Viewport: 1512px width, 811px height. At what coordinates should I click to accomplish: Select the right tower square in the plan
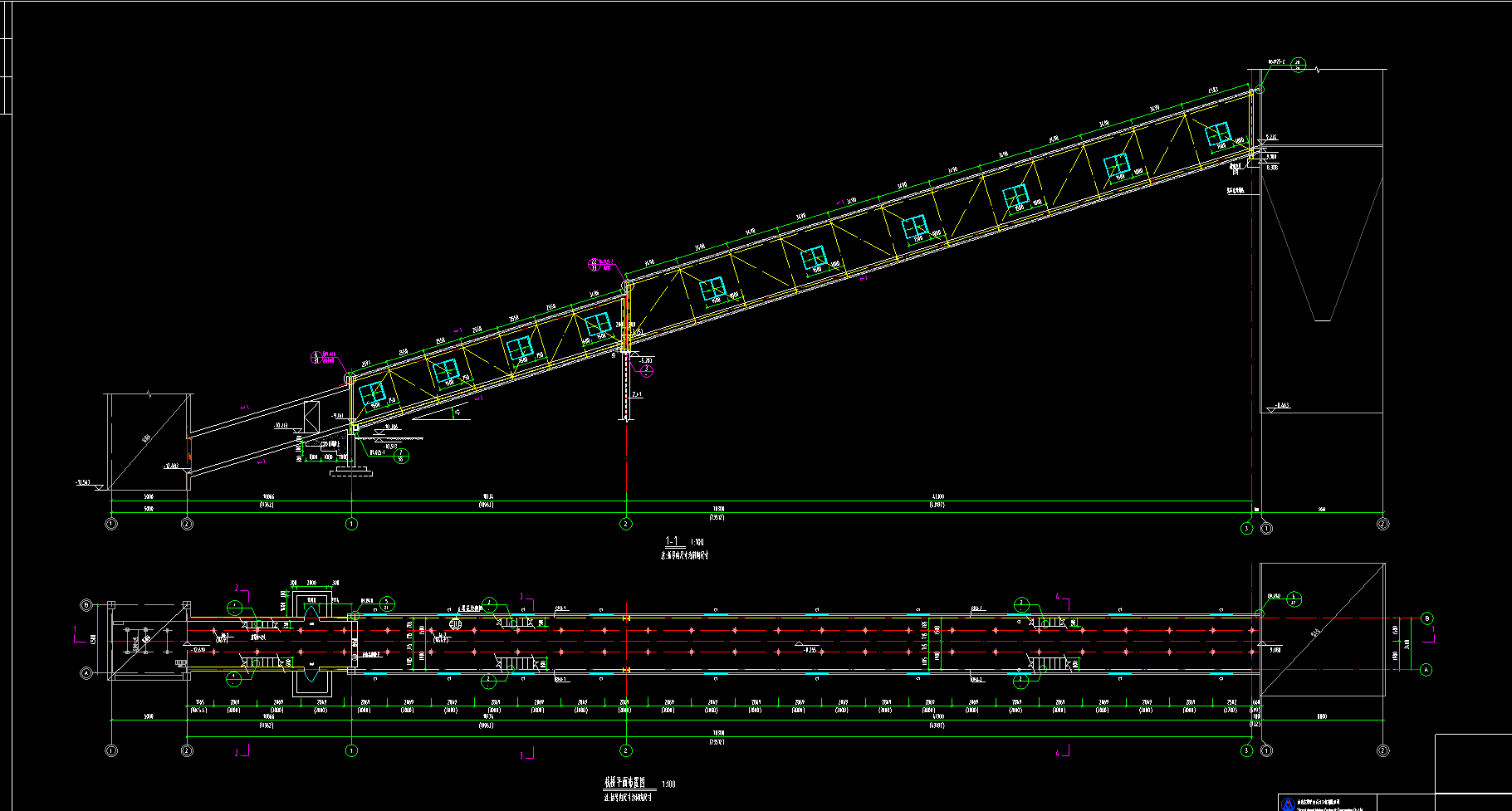pyautogui.click(x=1323, y=629)
